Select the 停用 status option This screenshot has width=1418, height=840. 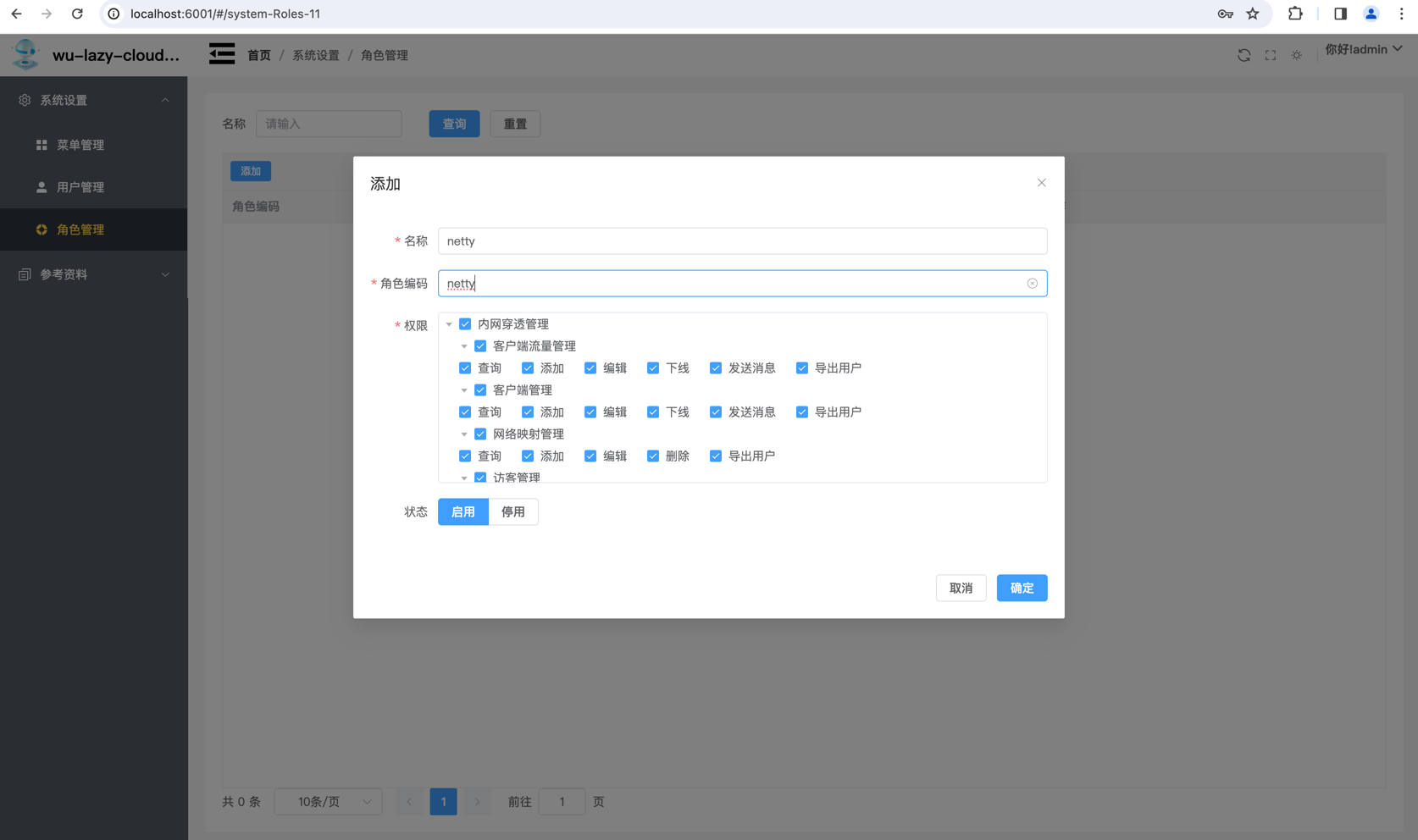click(x=512, y=511)
